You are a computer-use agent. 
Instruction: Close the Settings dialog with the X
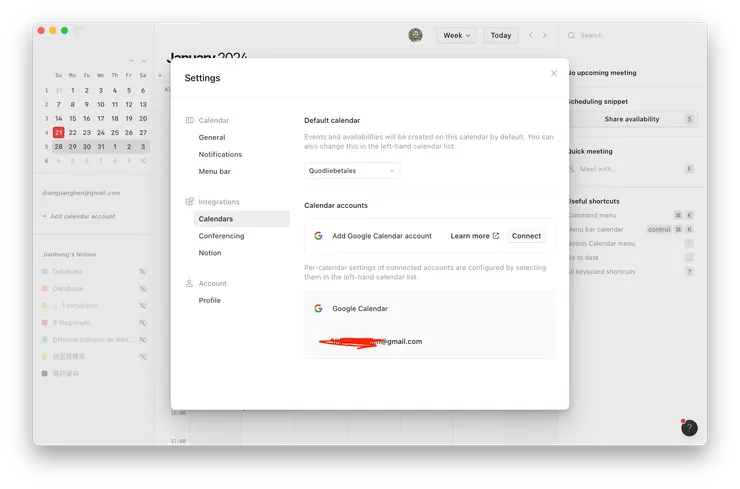pyautogui.click(x=554, y=73)
